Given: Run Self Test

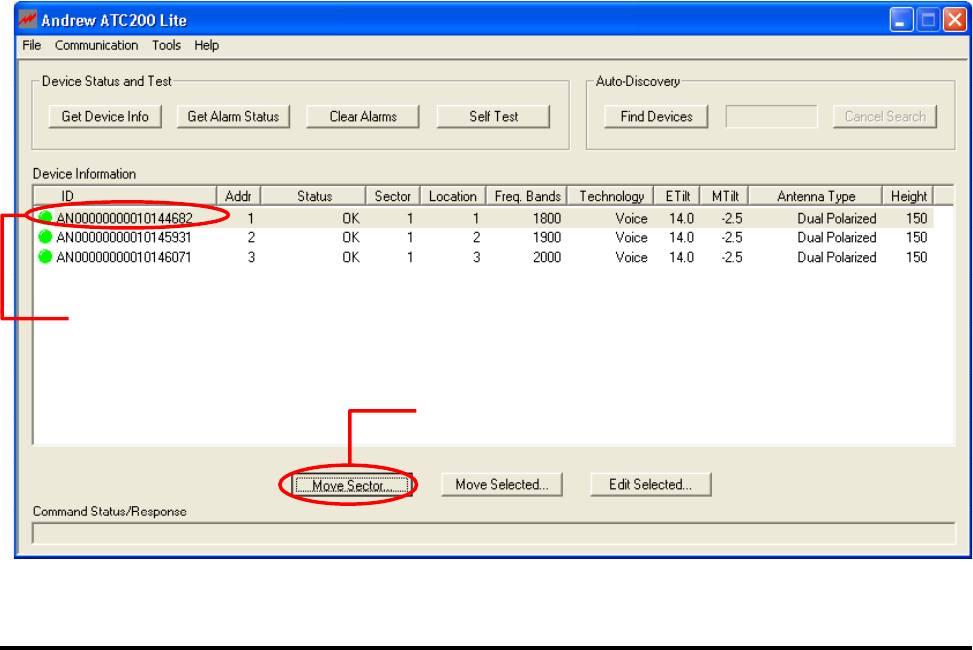Looking at the screenshot, I should click(x=493, y=117).
